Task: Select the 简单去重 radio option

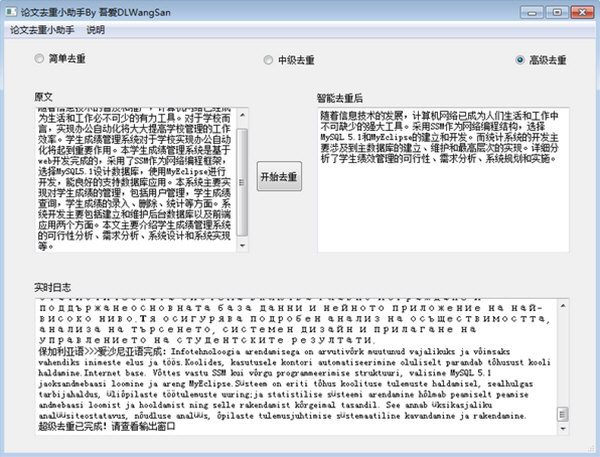Action: 39,60
